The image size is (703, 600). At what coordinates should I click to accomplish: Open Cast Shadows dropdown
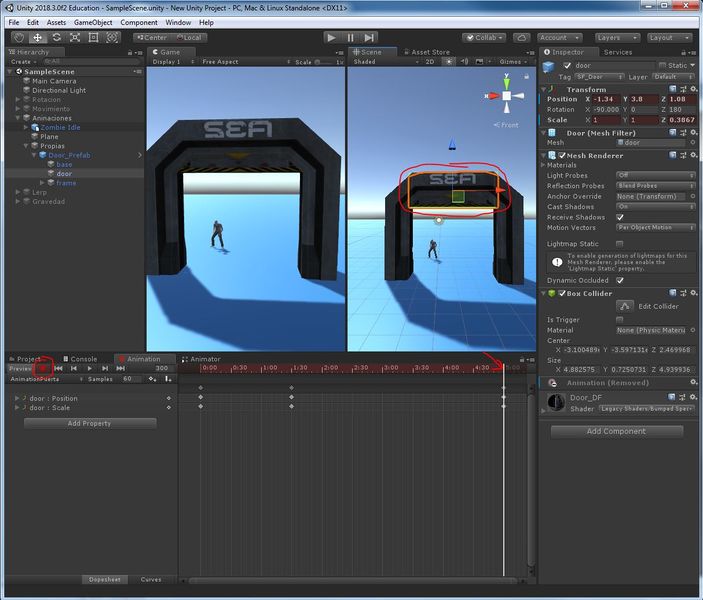point(655,207)
